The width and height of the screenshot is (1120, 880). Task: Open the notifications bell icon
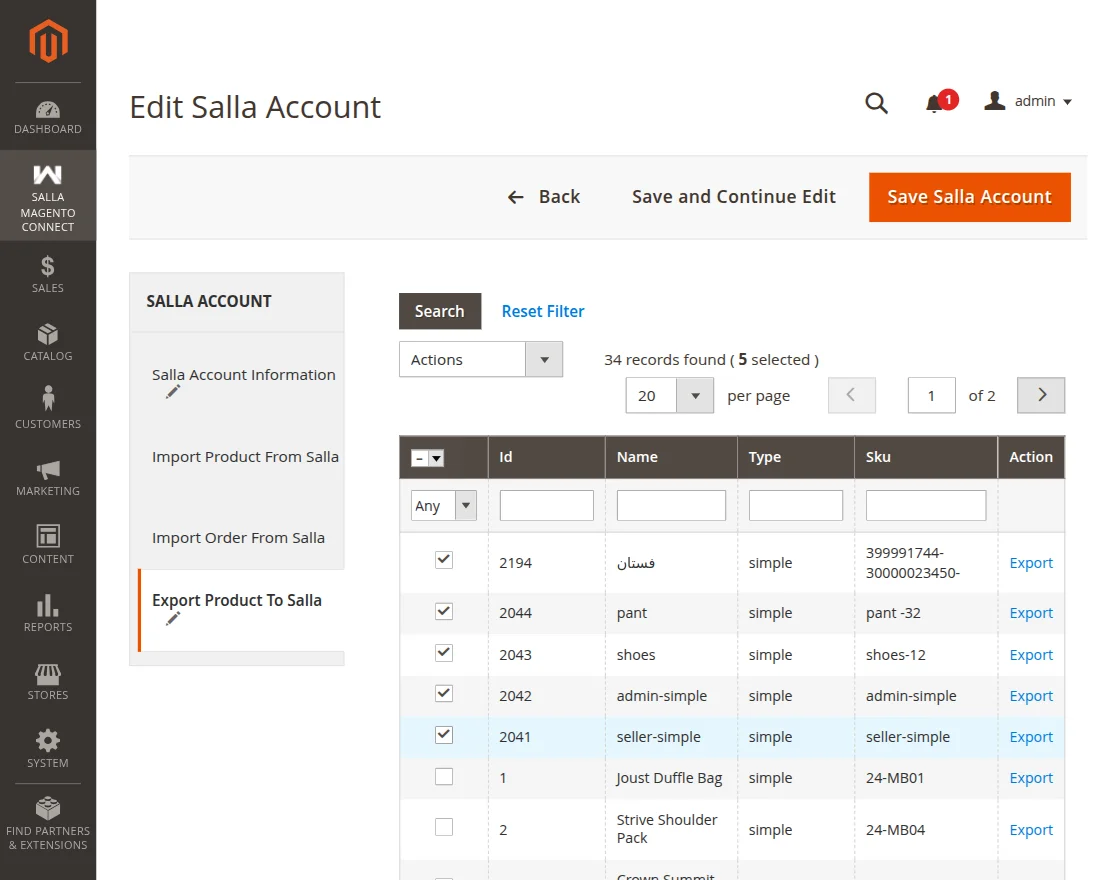pyautogui.click(x=935, y=103)
